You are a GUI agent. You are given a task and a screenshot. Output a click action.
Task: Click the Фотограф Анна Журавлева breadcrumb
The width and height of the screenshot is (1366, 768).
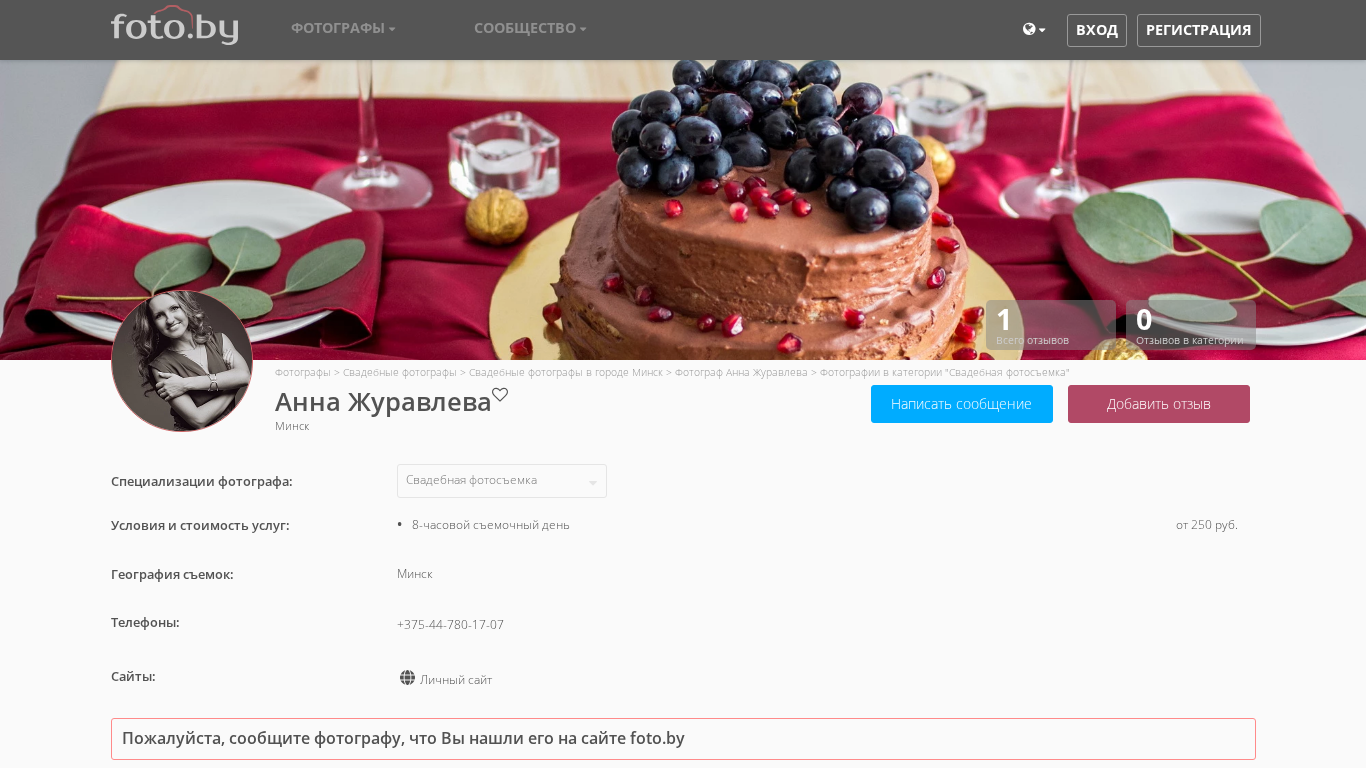click(741, 372)
